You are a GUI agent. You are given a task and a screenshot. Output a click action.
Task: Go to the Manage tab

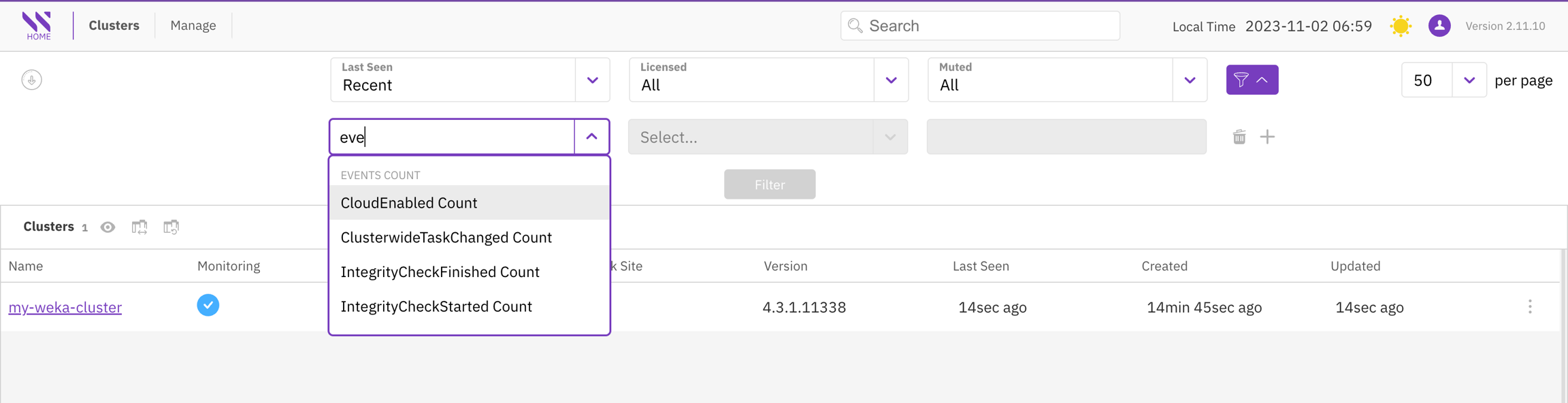[193, 26]
